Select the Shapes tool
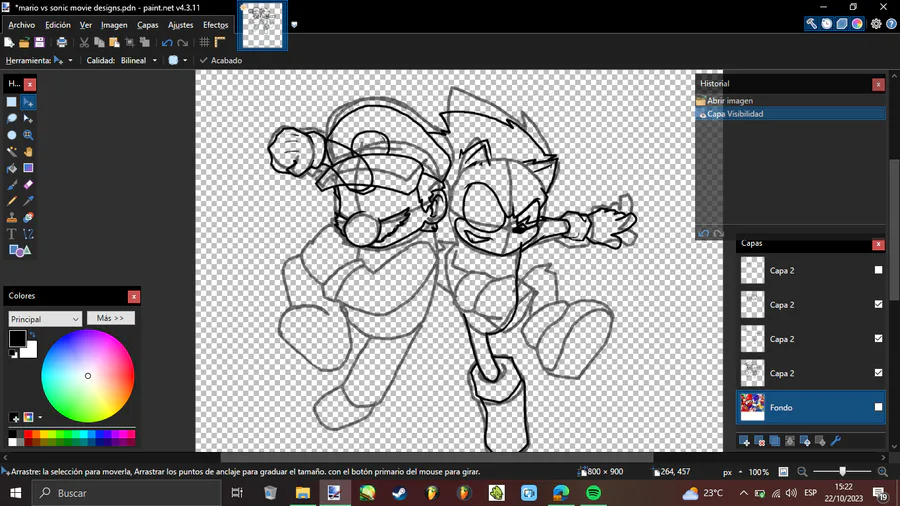 click(20, 251)
